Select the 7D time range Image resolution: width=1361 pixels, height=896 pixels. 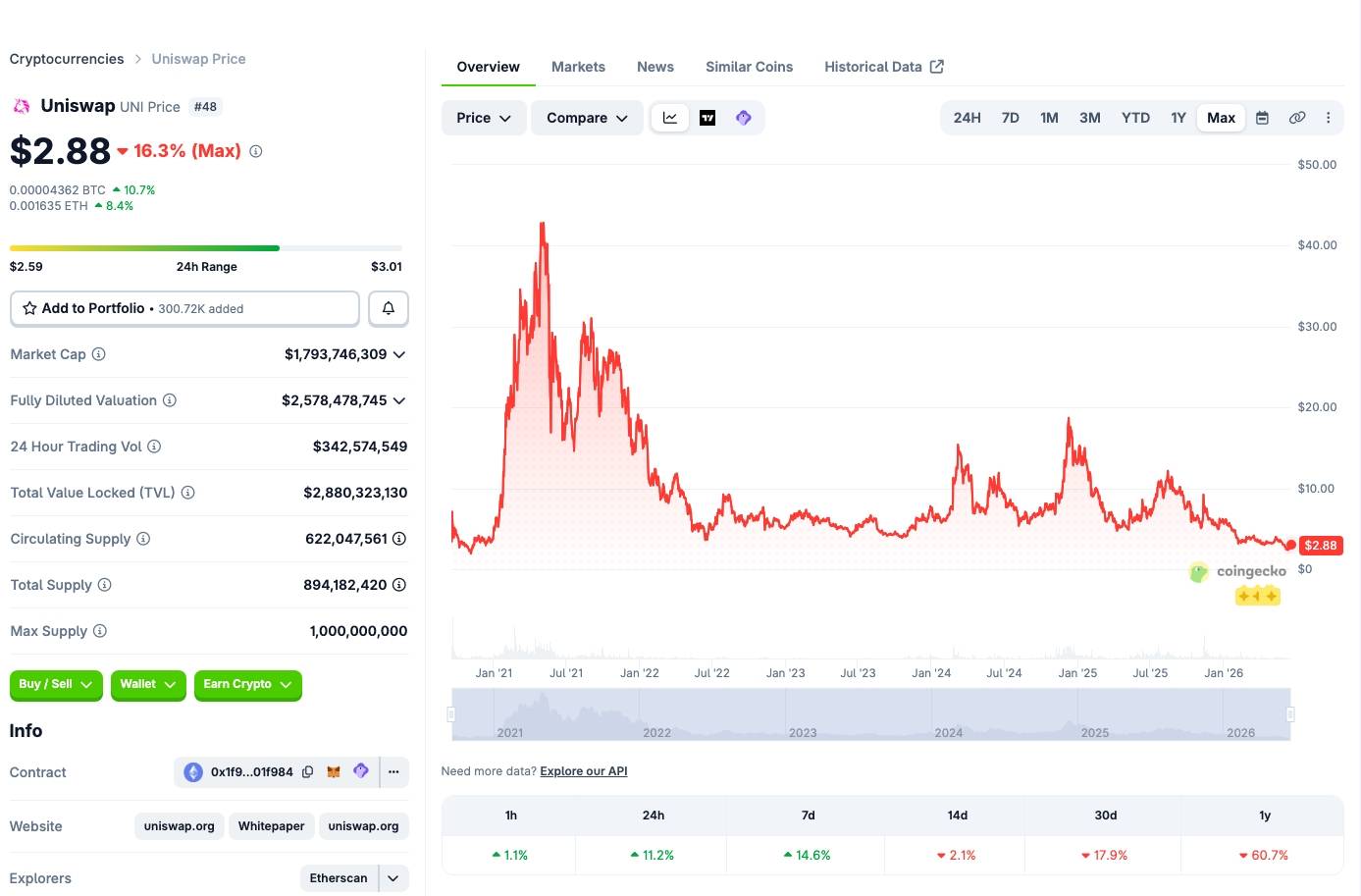tap(1011, 118)
